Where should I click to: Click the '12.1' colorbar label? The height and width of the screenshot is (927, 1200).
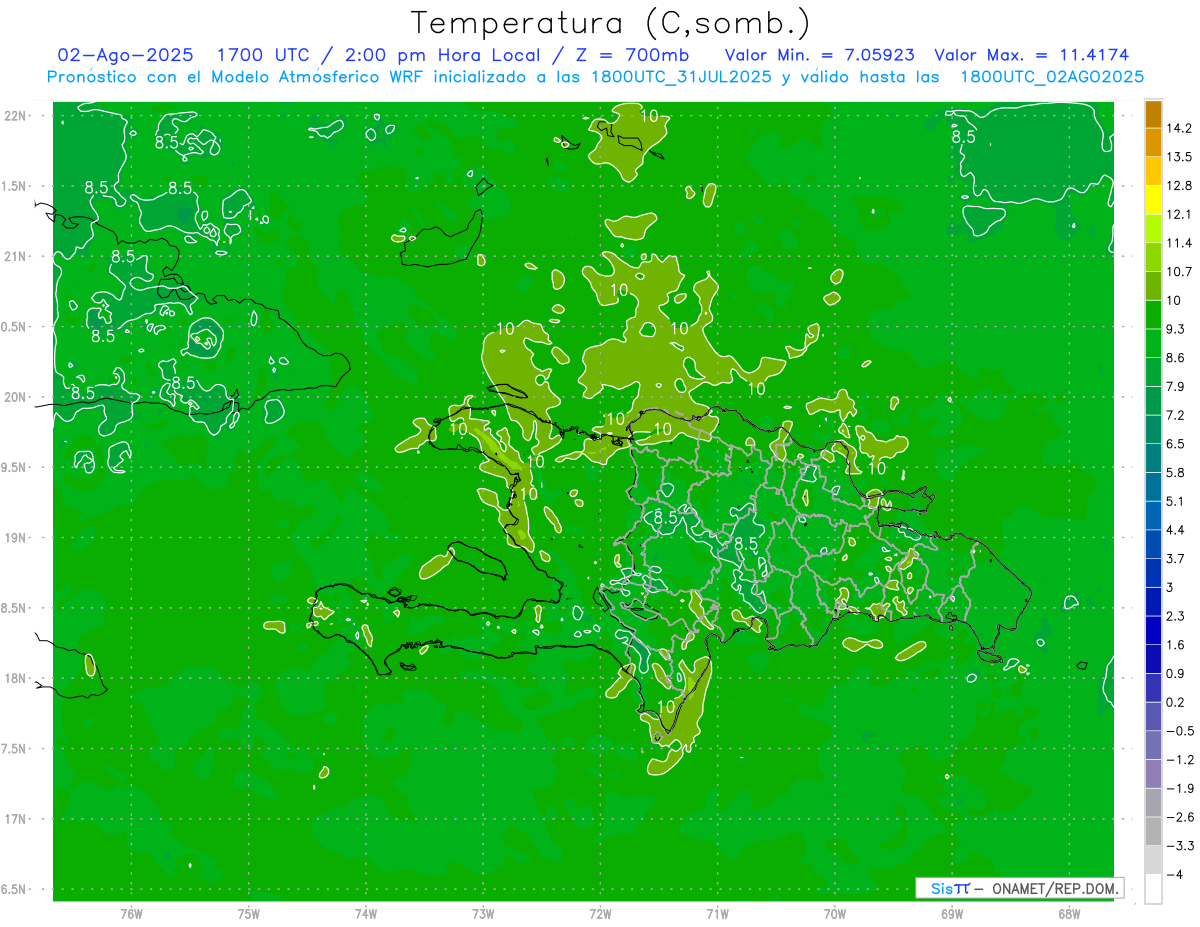point(1180,214)
